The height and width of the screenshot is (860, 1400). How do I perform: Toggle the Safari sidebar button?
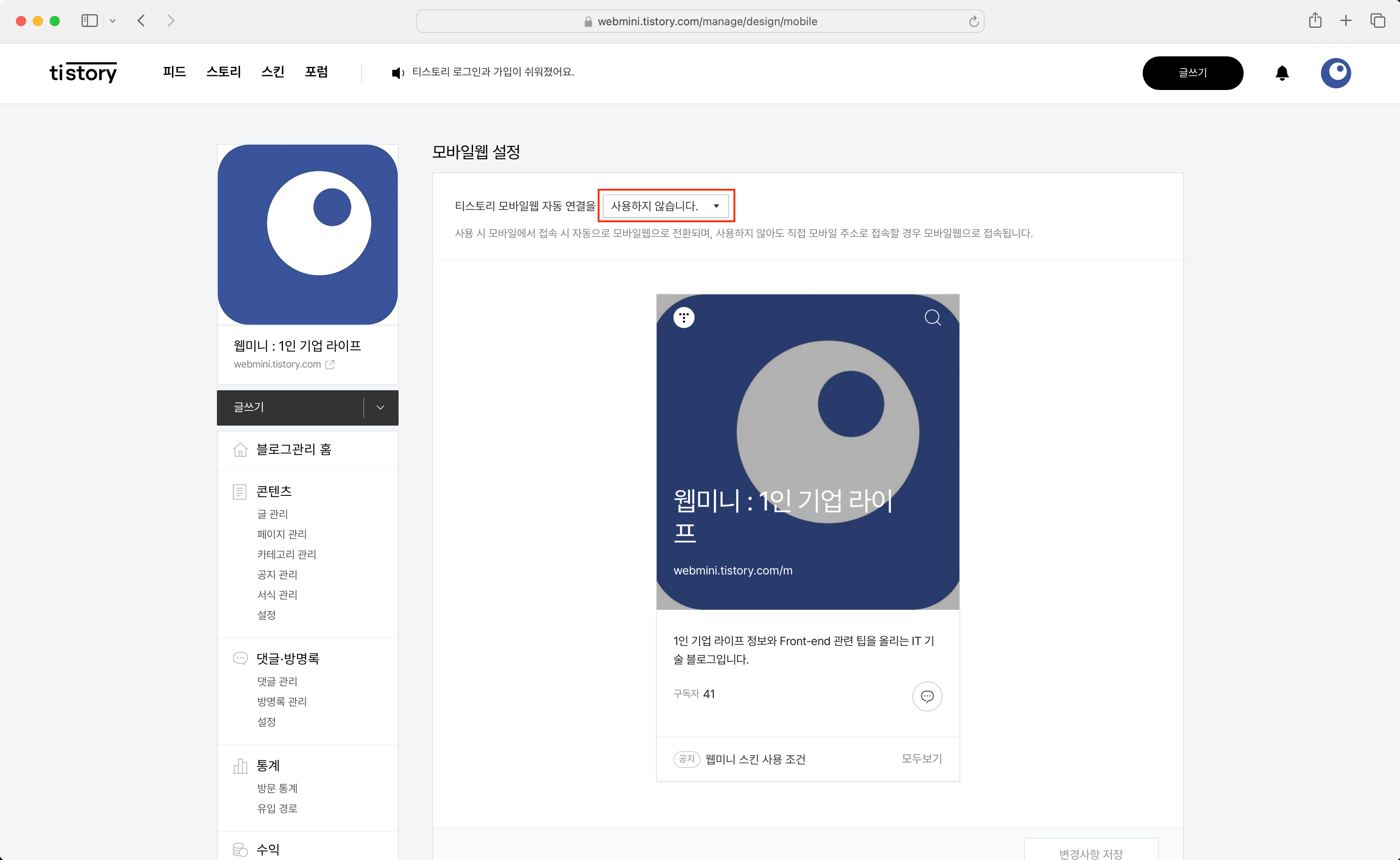(x=89, y=21)
